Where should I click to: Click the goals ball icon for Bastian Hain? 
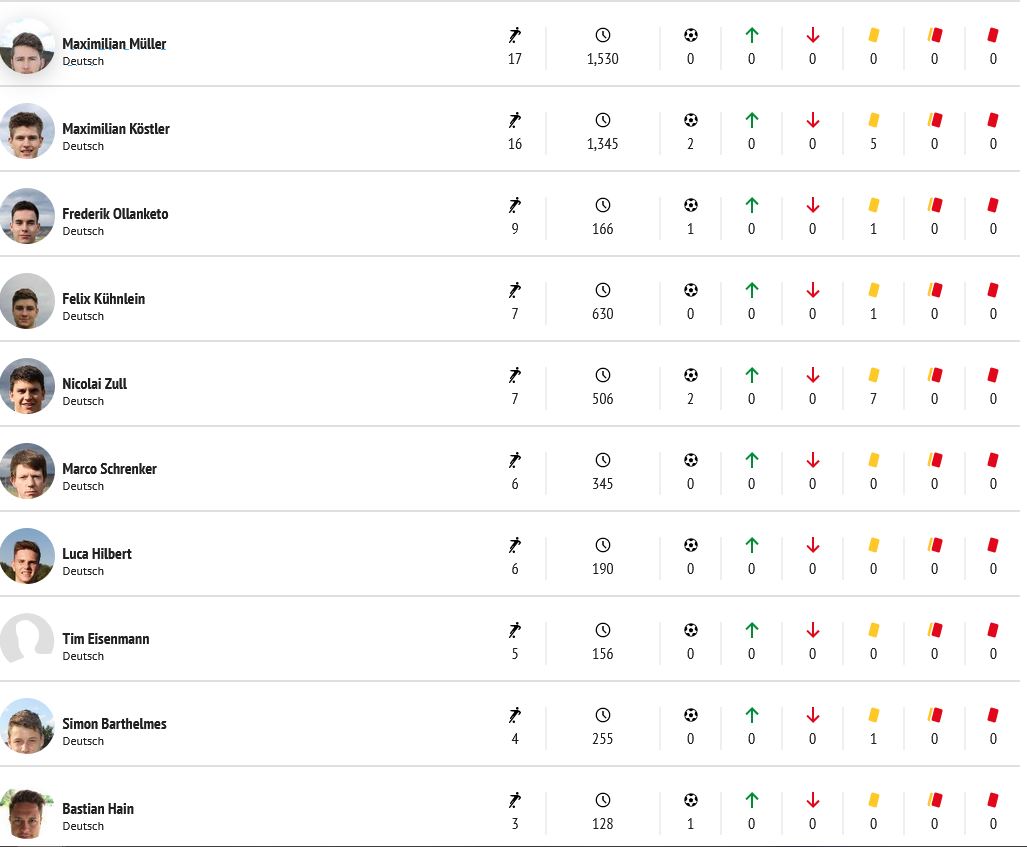[x=690, y=800]
